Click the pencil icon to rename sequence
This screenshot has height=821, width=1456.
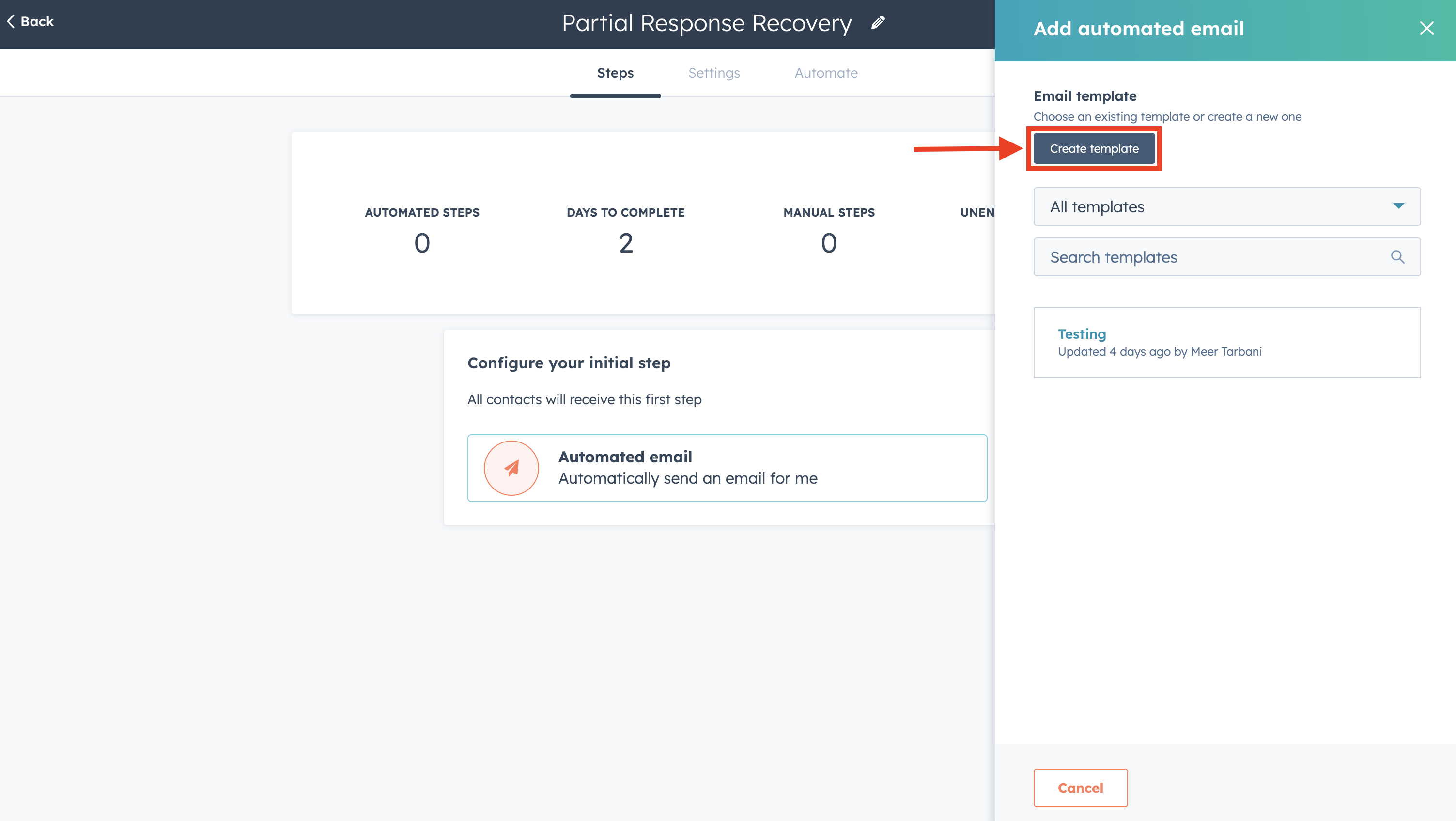coord(878,23)
